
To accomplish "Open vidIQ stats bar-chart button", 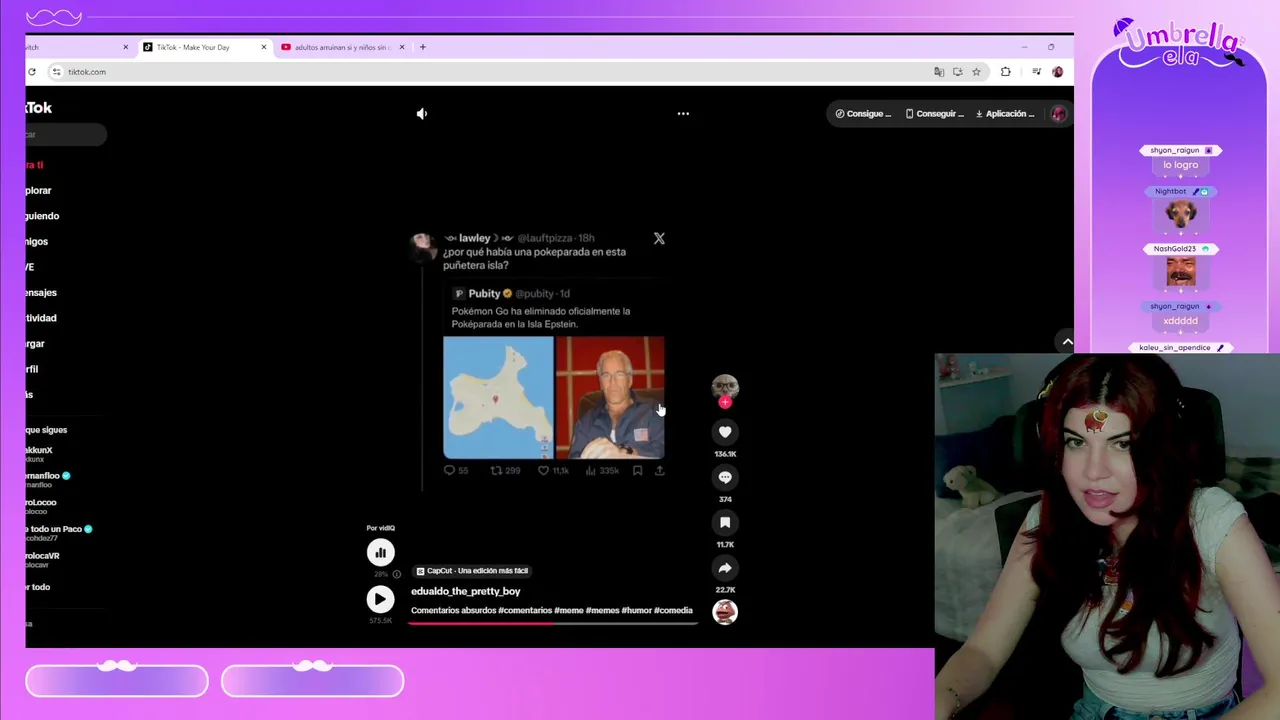I will [x=380, y=552].
